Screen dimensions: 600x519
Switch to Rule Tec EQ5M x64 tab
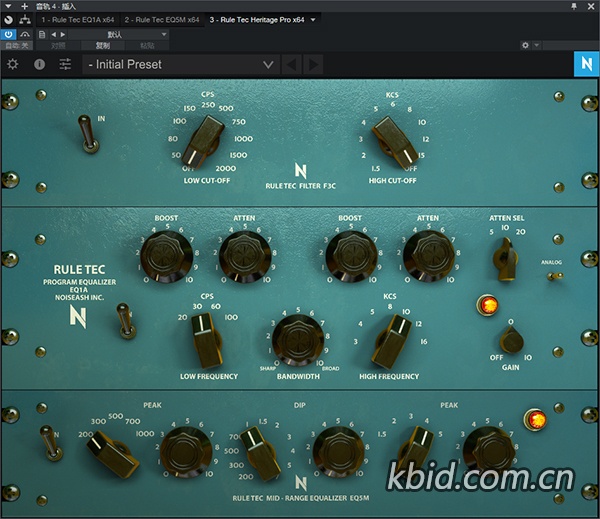click(165, 19)
